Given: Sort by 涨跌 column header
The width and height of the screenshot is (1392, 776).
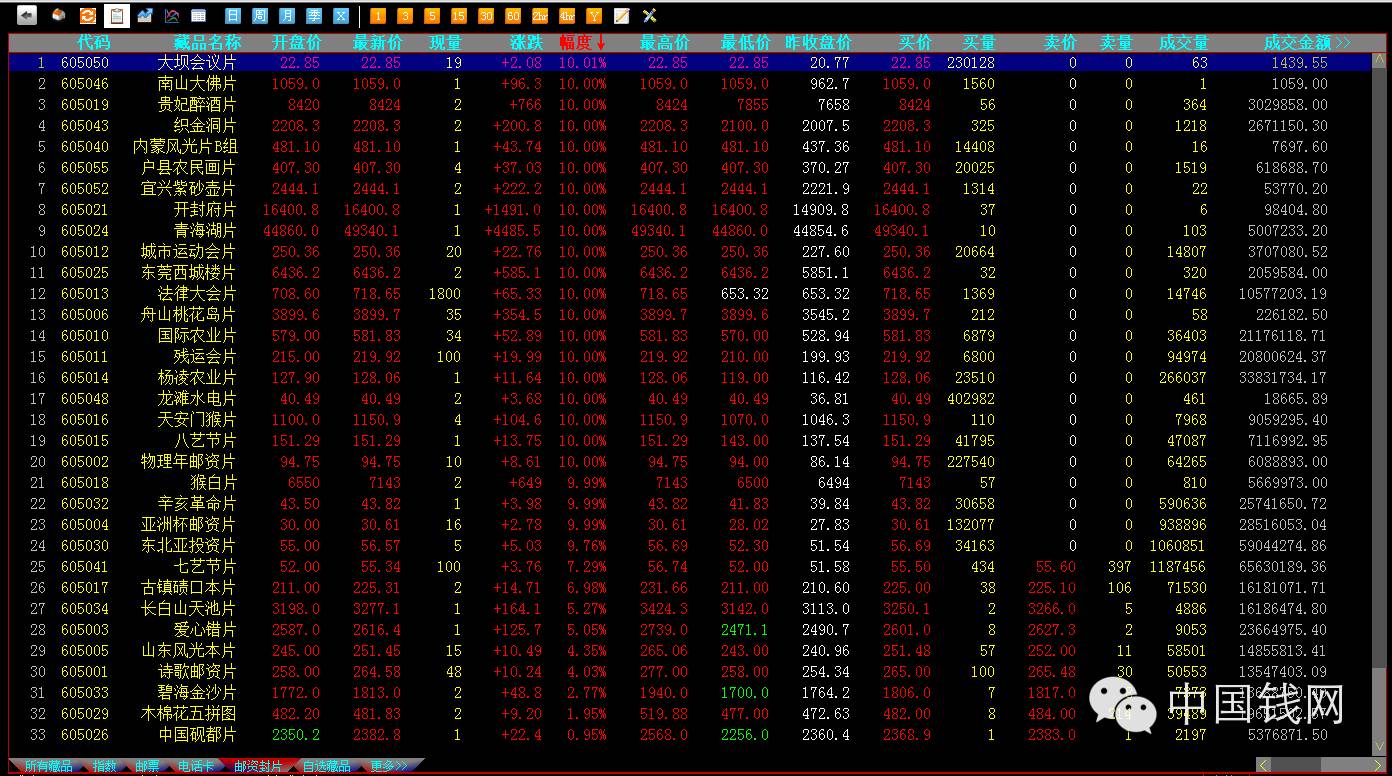Looking at the screenshot, I should pyautogui.click(x=526, y=43).
